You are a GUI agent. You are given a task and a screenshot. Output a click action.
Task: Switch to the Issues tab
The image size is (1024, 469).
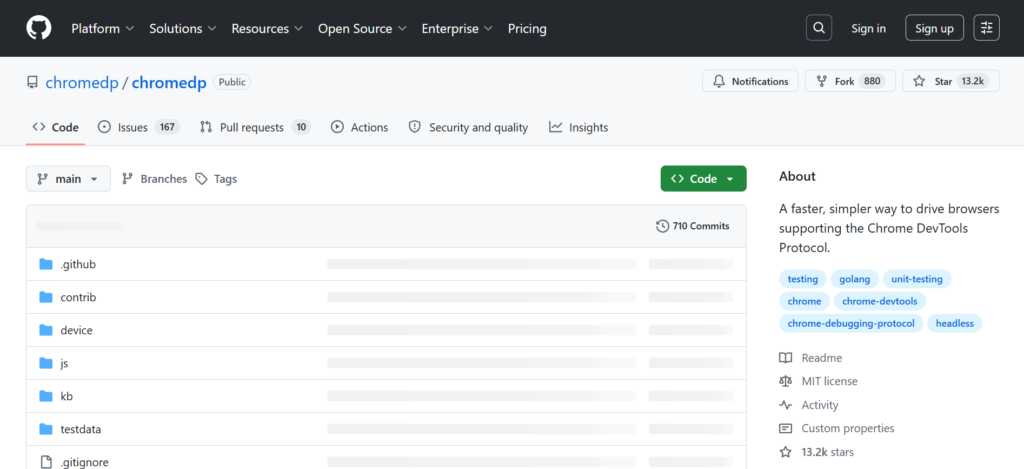pos(138,127)
